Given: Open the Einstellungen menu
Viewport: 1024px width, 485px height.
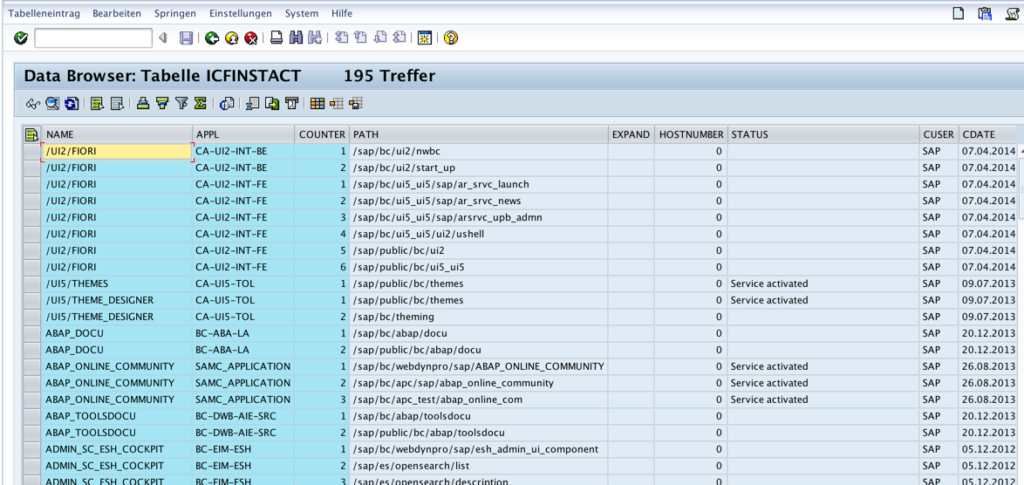Looking at the screenshot, I should tap(240, 13).
